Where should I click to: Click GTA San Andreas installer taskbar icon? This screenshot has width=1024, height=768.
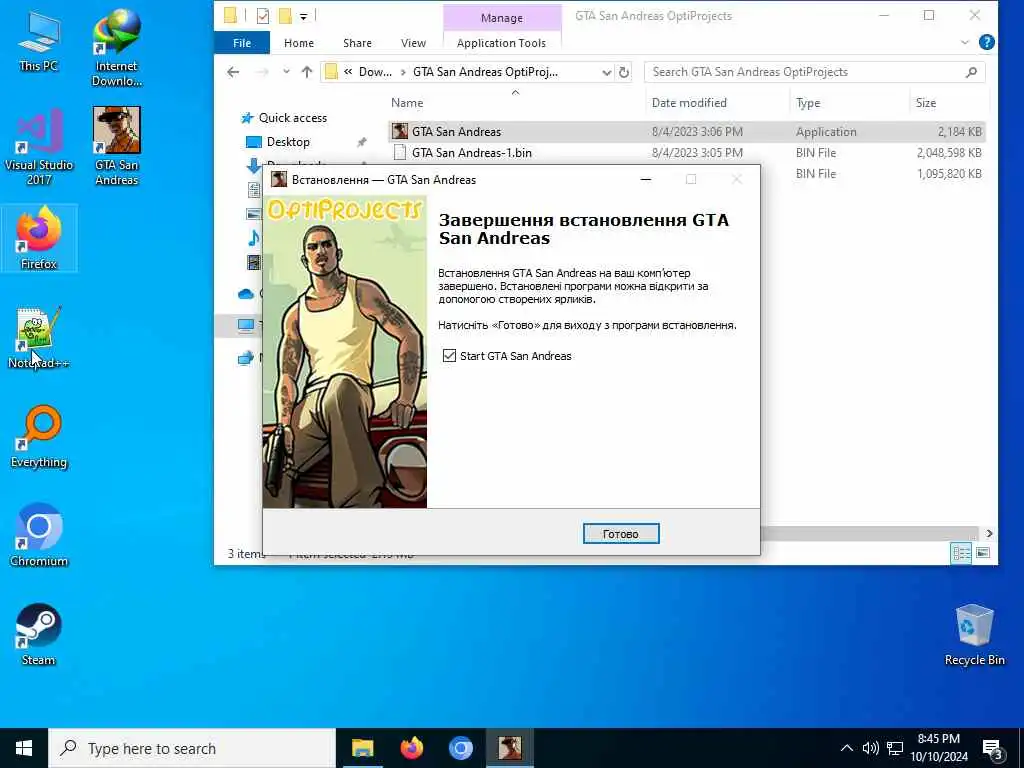pos(509,748)
